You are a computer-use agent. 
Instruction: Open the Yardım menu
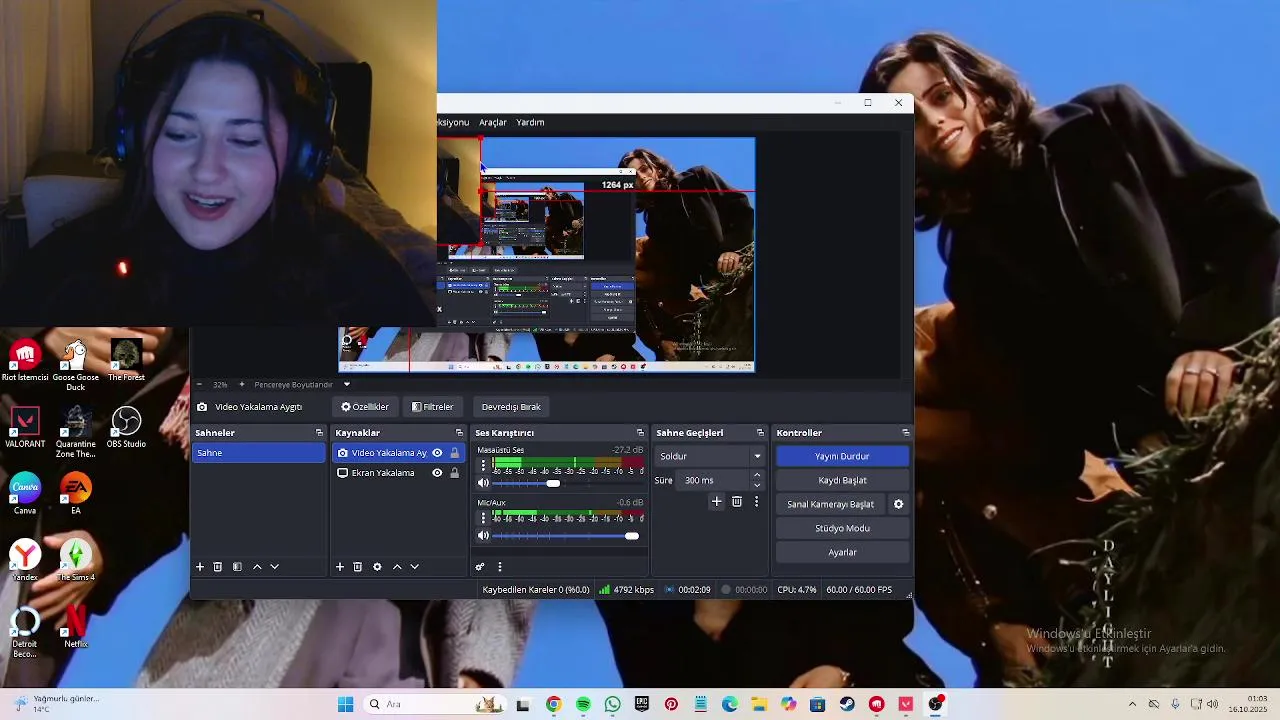click(530, 122)
